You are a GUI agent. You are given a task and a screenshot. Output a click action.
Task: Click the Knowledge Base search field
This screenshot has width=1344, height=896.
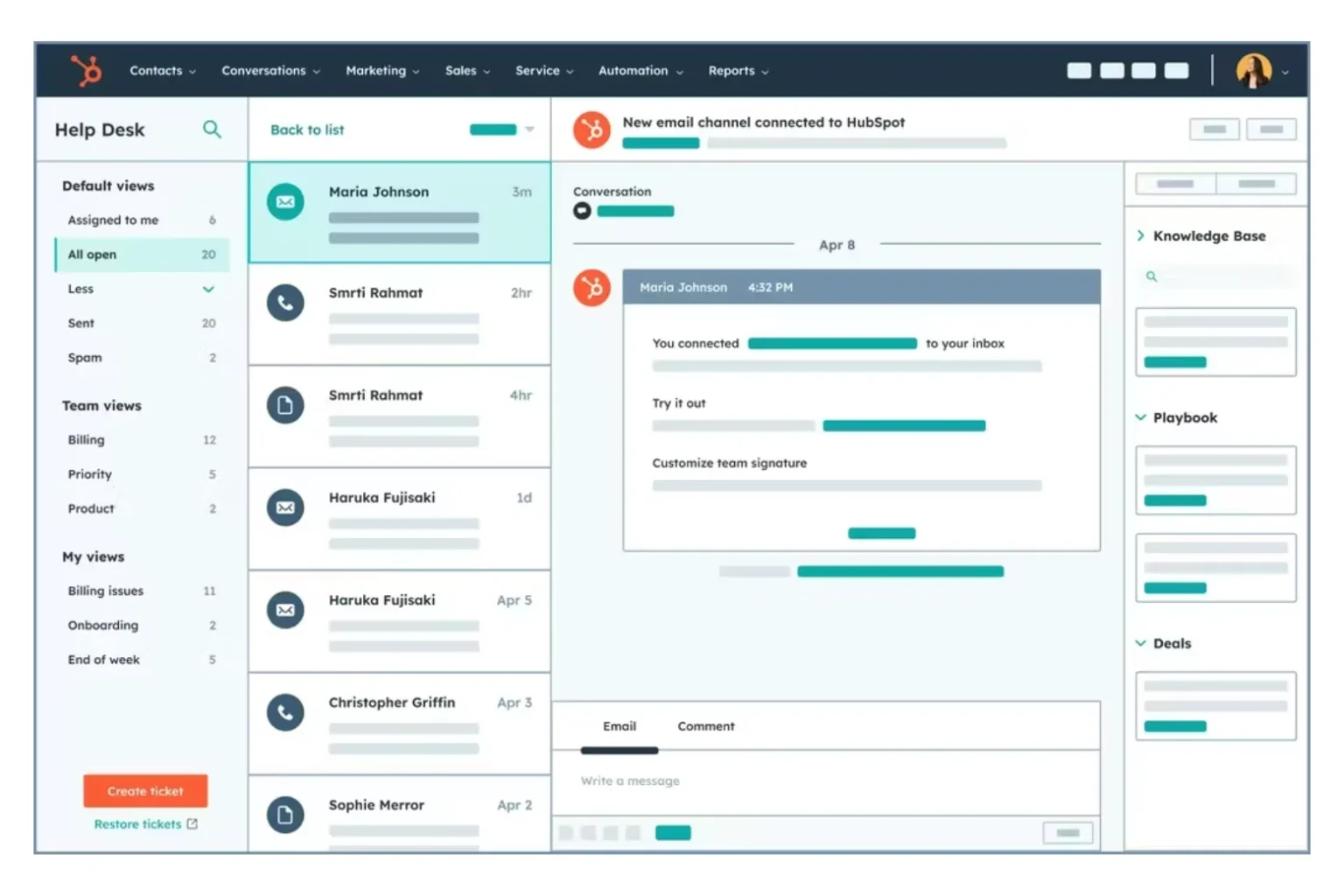click(1216, 276)
